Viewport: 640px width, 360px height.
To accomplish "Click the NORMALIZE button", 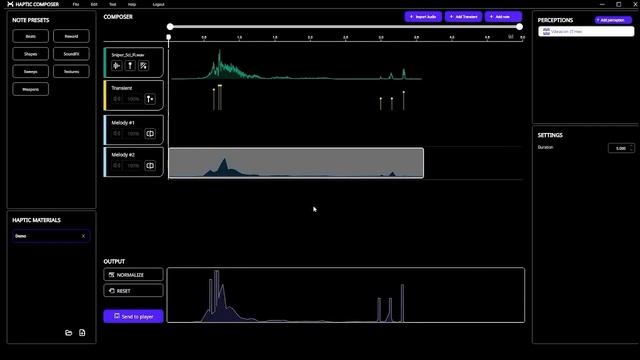I will pos(133,275).
